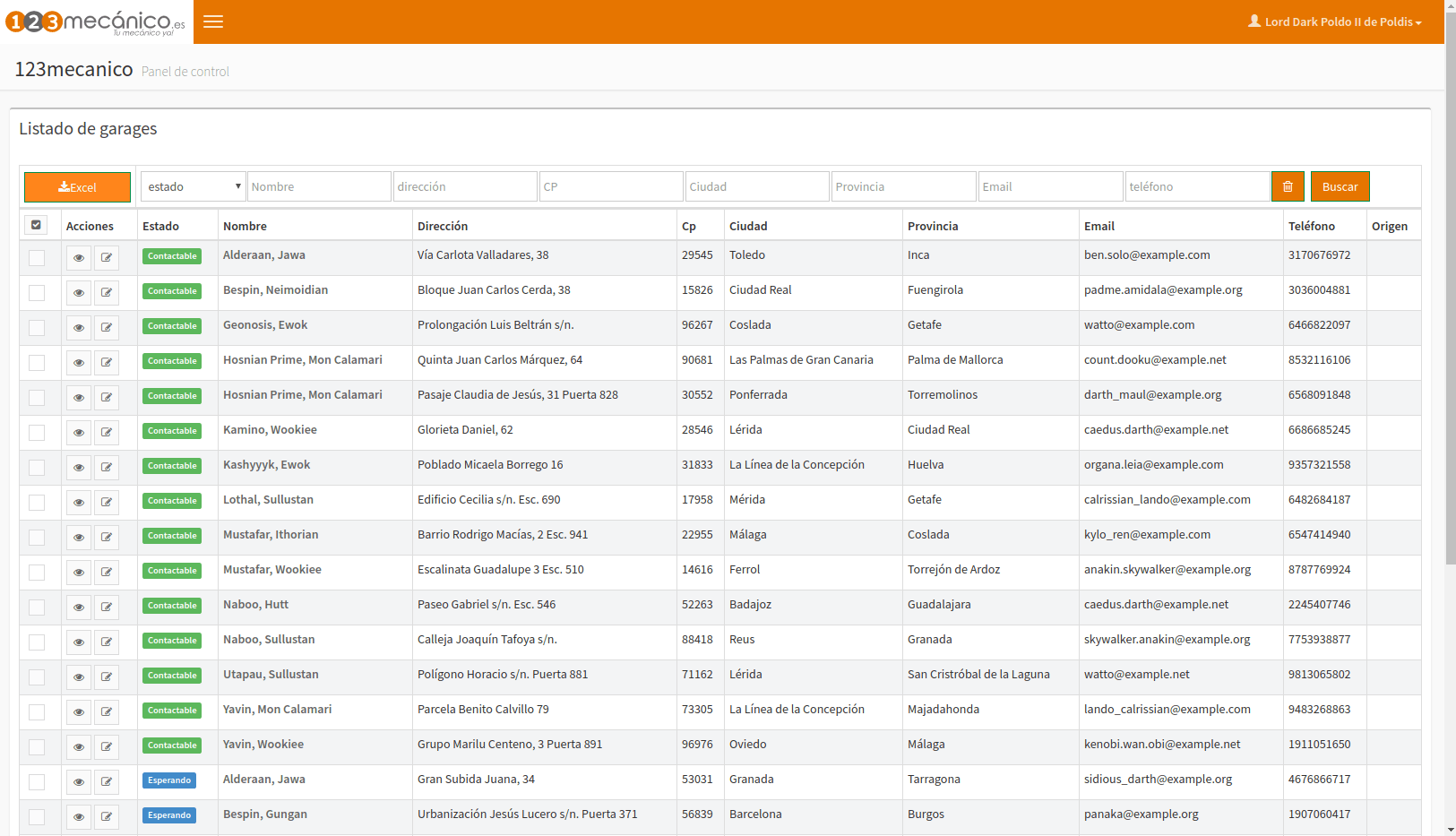Screen dimensions: 1456x836
Task: Edit garage with email sidious_darth@example.org
Action: pos(107,782)
